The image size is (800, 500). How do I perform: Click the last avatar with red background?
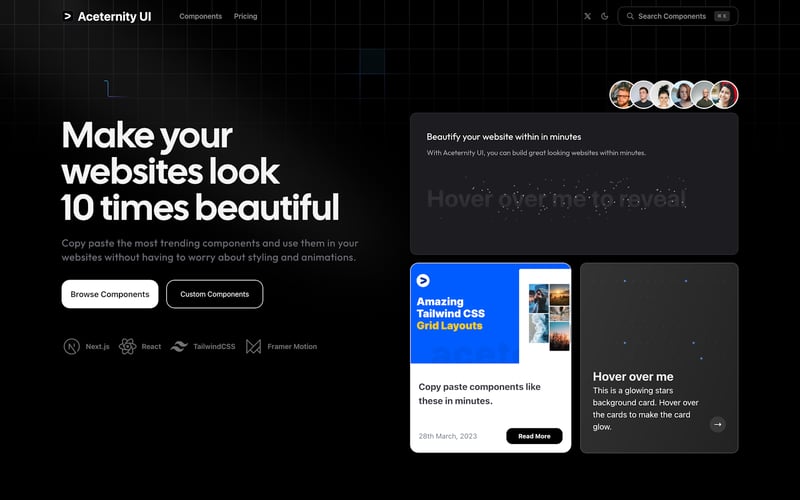pyautogui.click(x=725, y=94)
